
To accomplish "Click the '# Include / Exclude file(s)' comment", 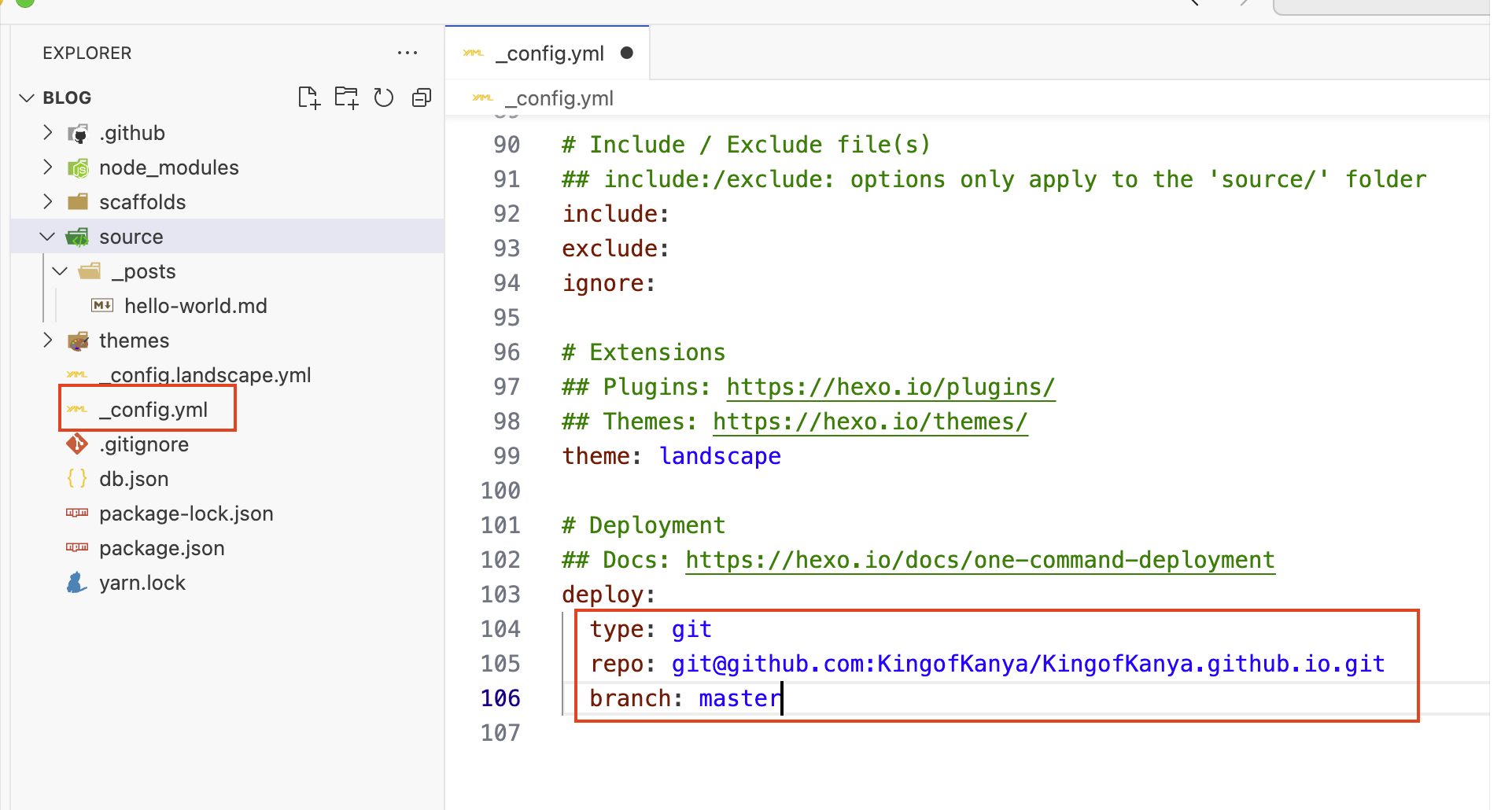I will [747, 145].
